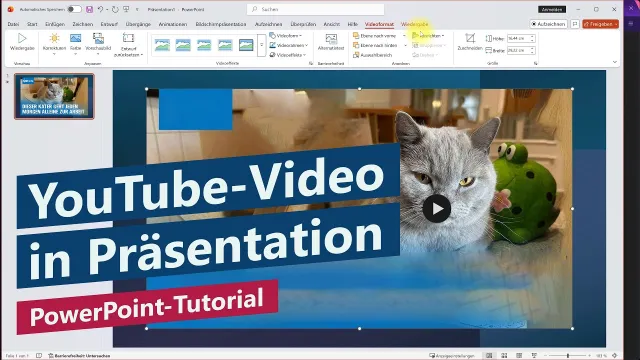Image resolution: width=640 pixels, height=360 pixels.
Task: Open the Zeichnen tab
Action: pos(83,24)
